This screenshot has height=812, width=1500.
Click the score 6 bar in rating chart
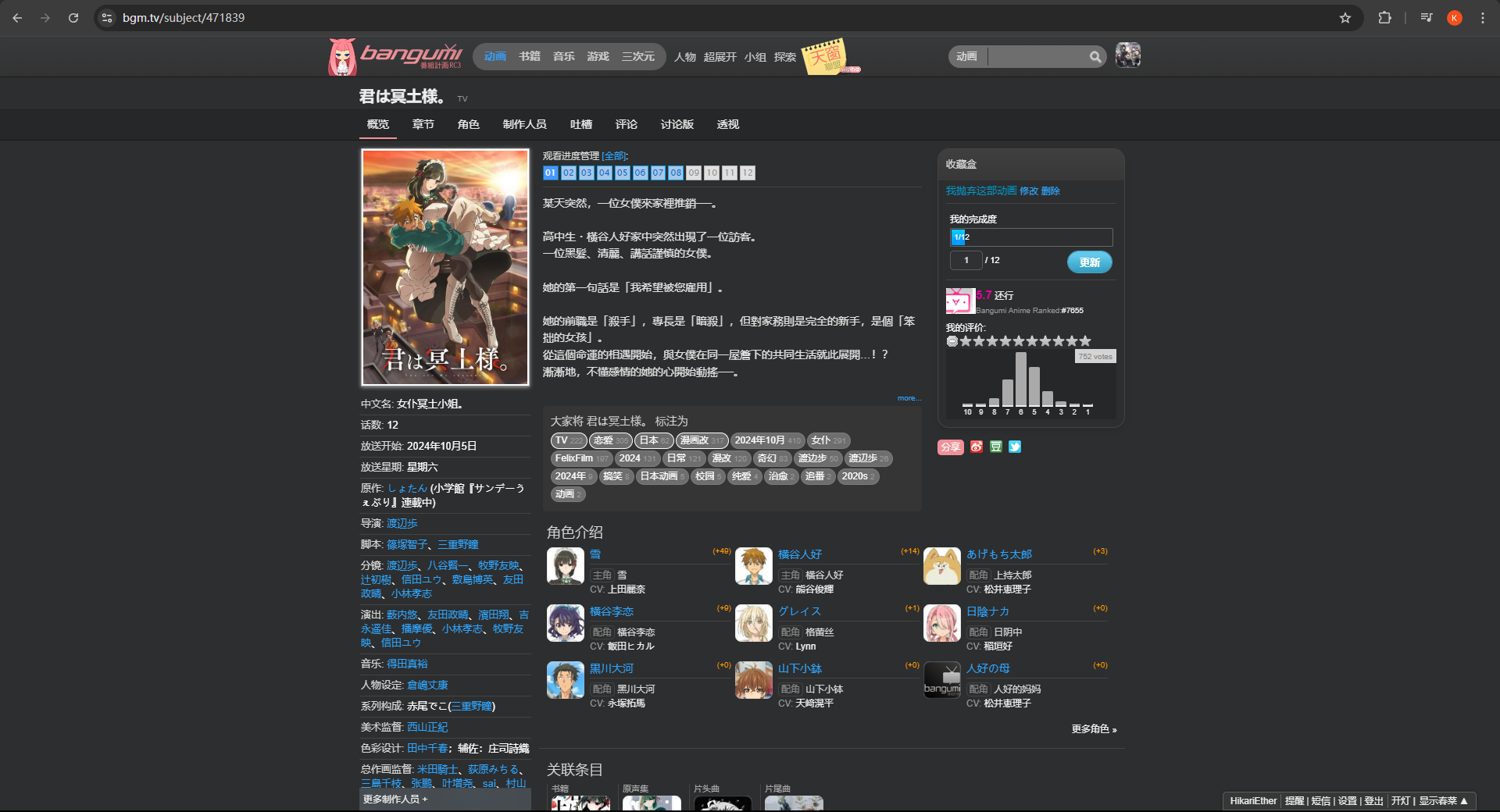(x=1021, y=379)
